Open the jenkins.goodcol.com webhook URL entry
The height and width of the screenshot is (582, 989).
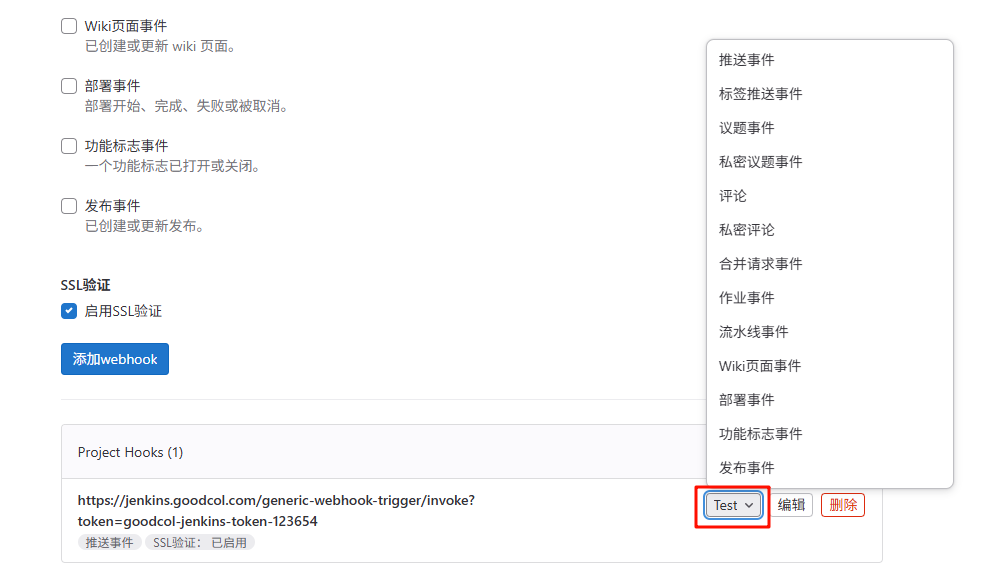(276, 511)
